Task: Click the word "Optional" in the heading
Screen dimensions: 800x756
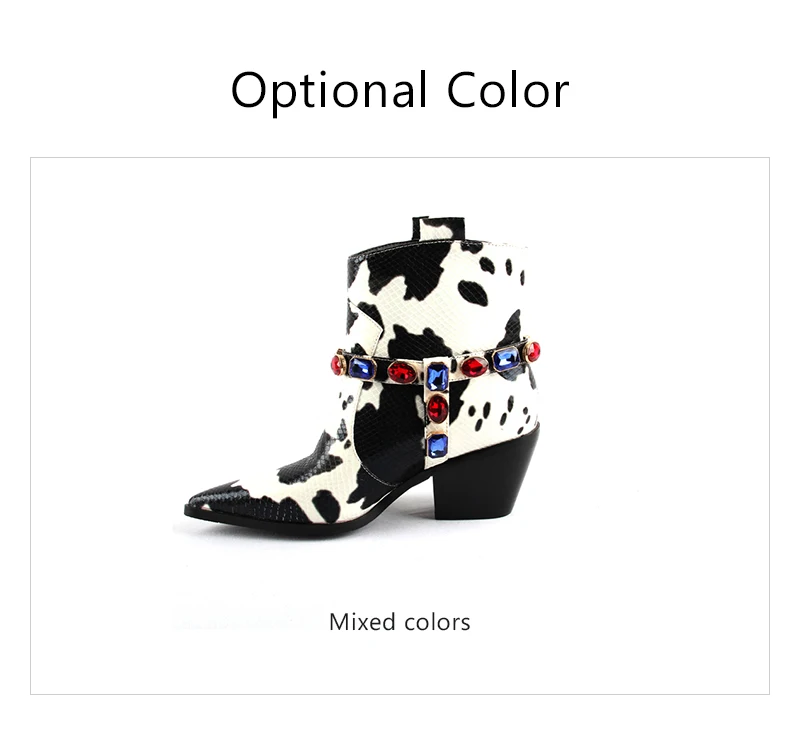Action: (x=329, y=92)
